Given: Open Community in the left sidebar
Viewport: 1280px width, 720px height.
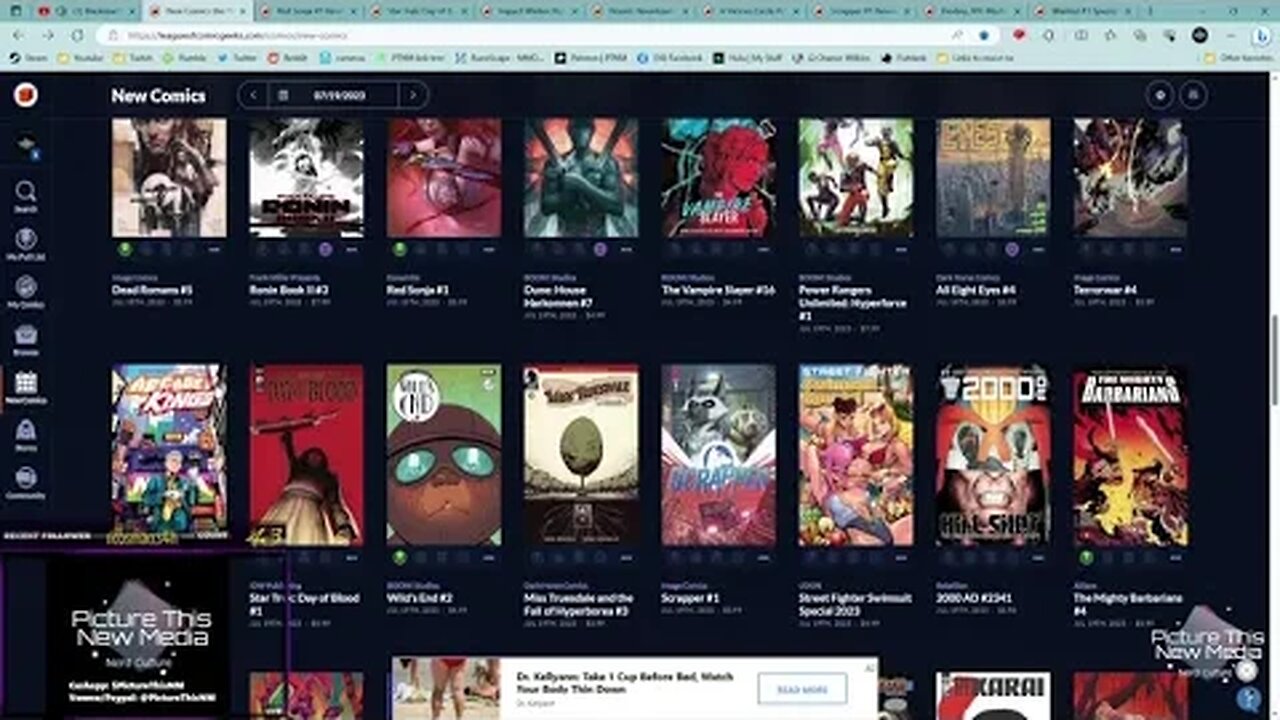Looking at the screenshot, I should click(x=26, y=483).
